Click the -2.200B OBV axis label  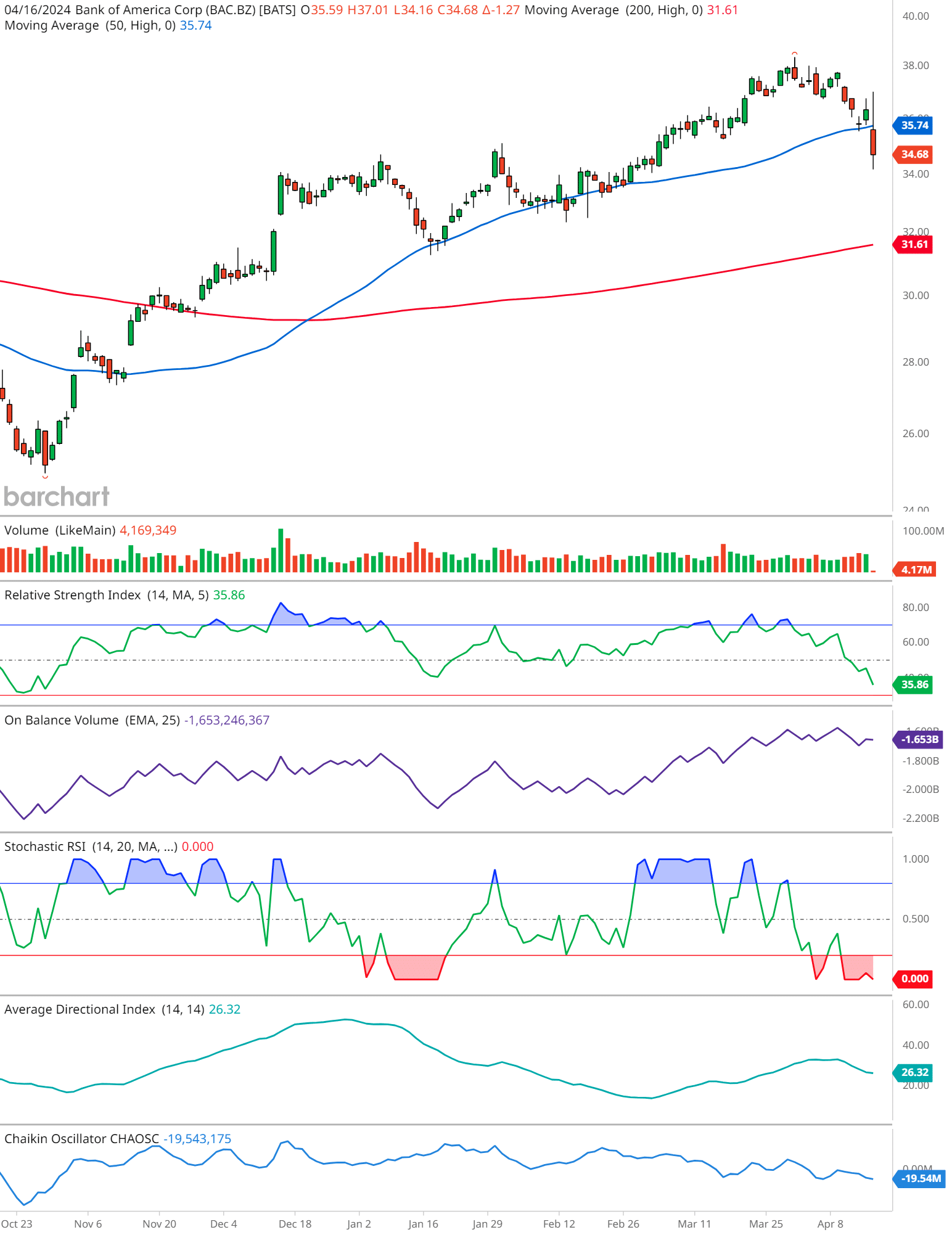tap(921, 818)
